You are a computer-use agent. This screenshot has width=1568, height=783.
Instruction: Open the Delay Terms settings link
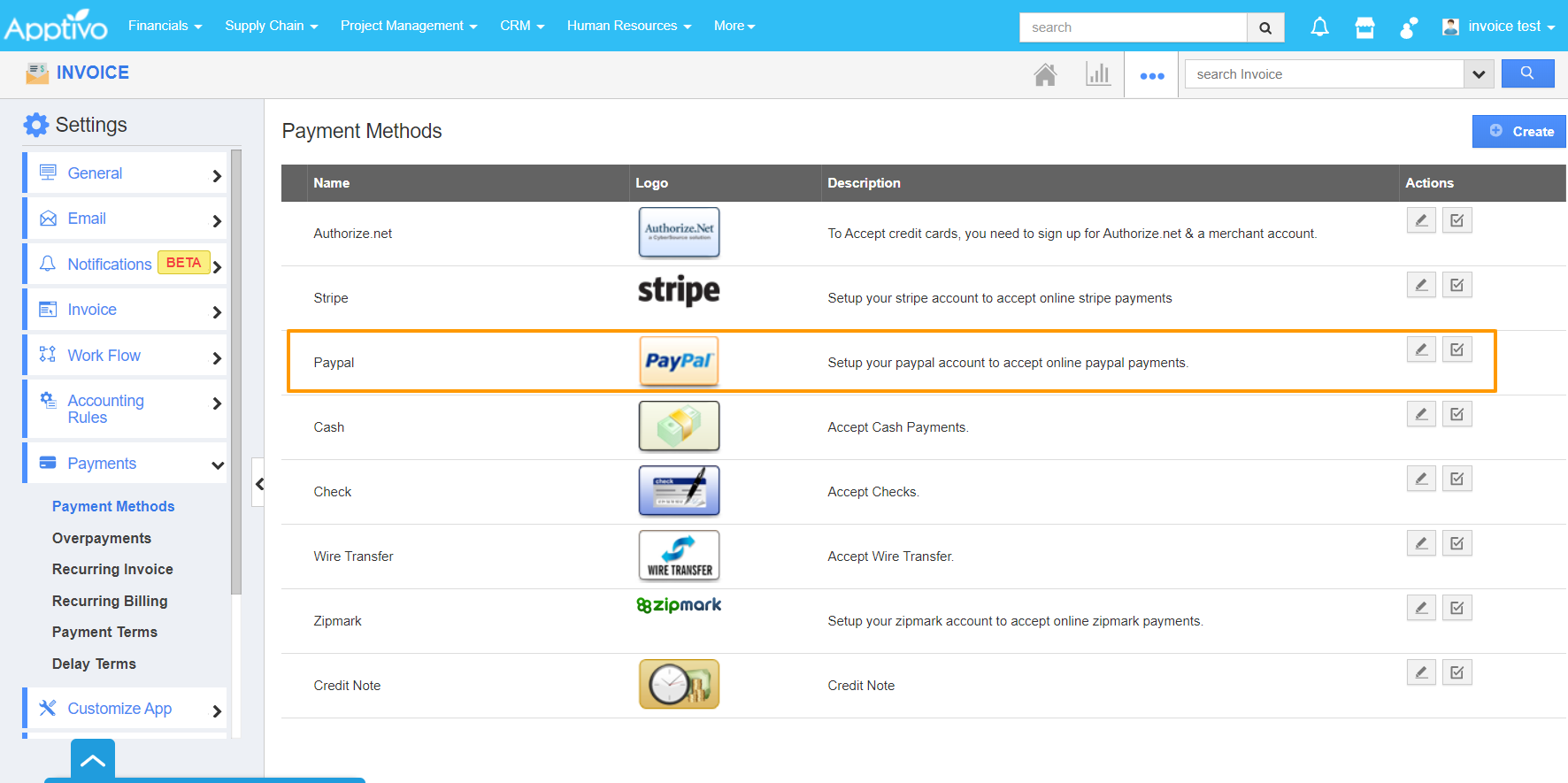[94, 664]
